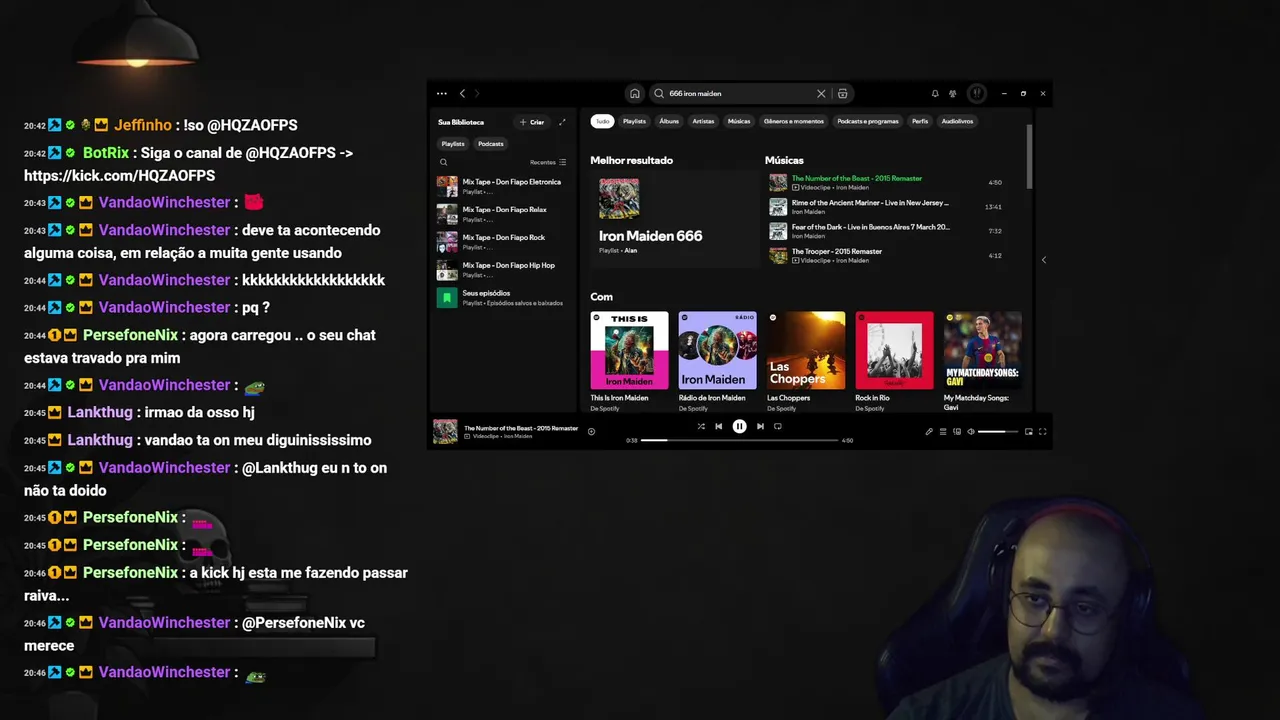The width and height of the screenshot is (1280, 720).
Task: Open Spotify notifications bell
Action: point(935,93)
